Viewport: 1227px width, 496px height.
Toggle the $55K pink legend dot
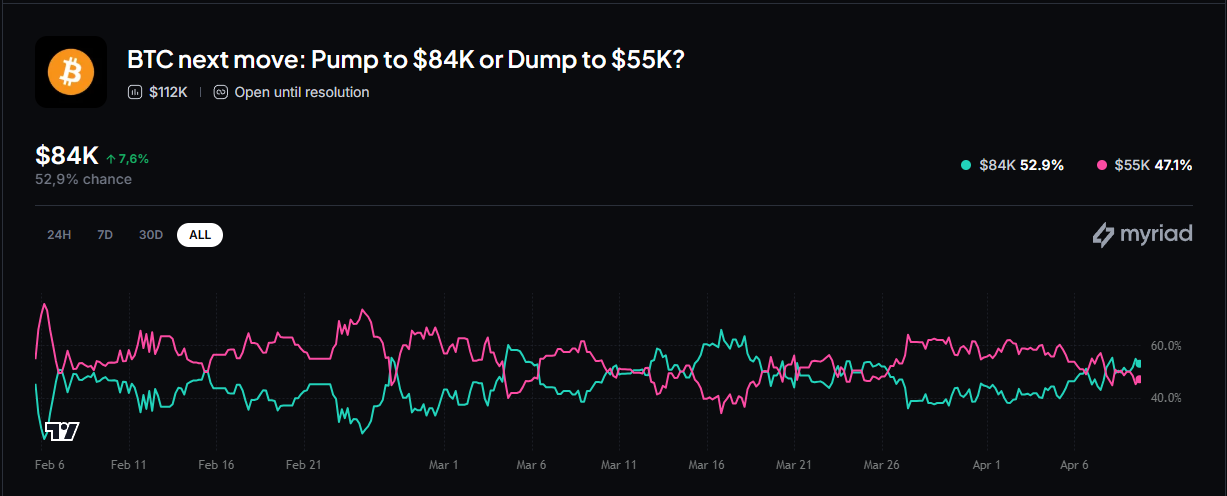point(1102,165)
